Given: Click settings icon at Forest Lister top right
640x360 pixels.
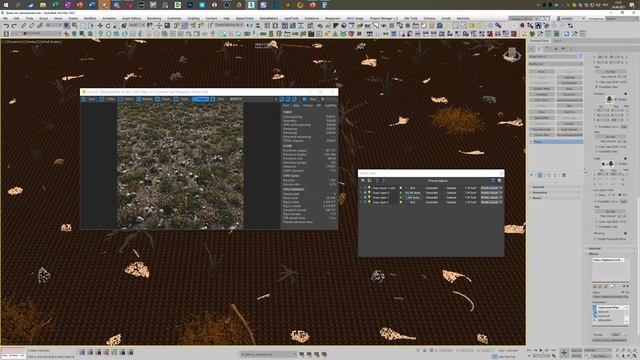Looking at the screenshot, I should pyautogui.click(x=500, y=180).
